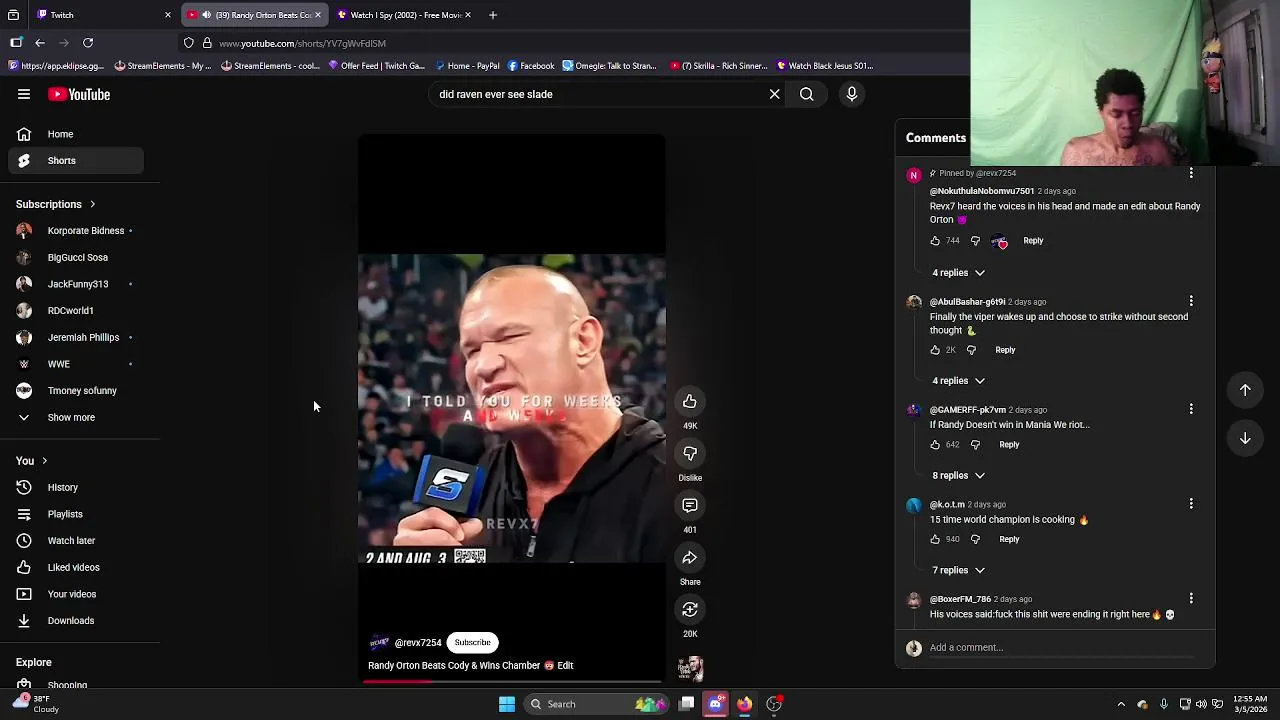Show hidden system tray icons
Viewport: 1280px width, 720px height.
point(1121,704)
